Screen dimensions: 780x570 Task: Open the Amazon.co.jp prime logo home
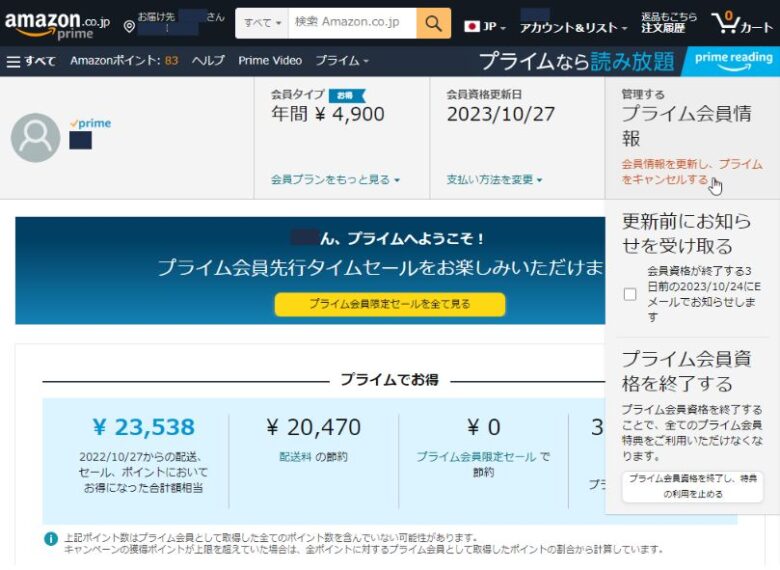coord(56,25)
